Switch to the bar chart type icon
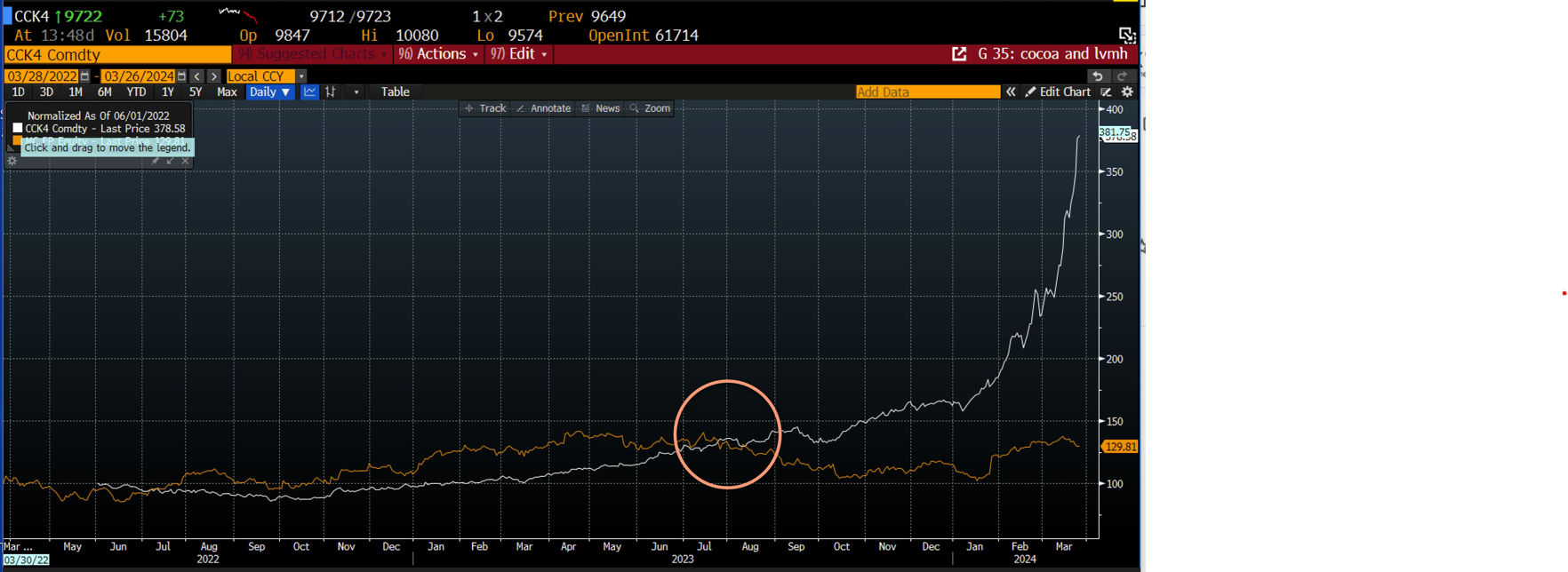1568x572 pixels. (x=331, y=92)
